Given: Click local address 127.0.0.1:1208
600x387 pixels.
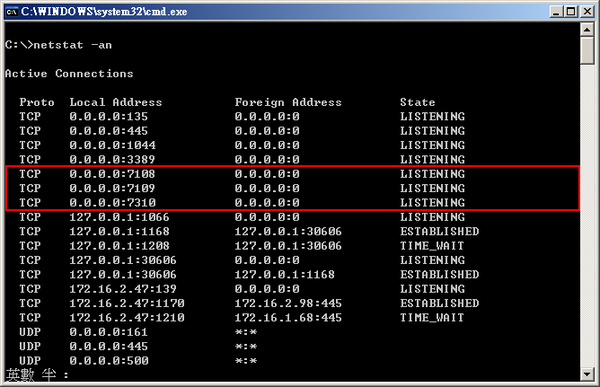Looking at the screenshot, I should click(x=119, y=246).
